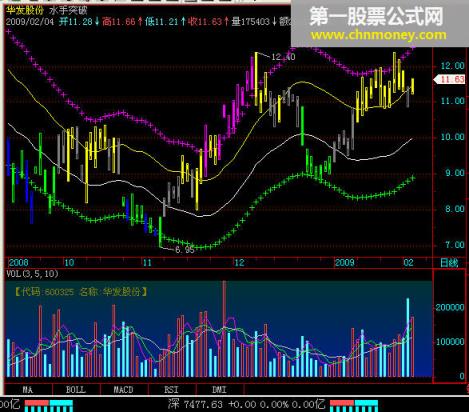Click the 8.00 price axis label

tap(455, 209)
